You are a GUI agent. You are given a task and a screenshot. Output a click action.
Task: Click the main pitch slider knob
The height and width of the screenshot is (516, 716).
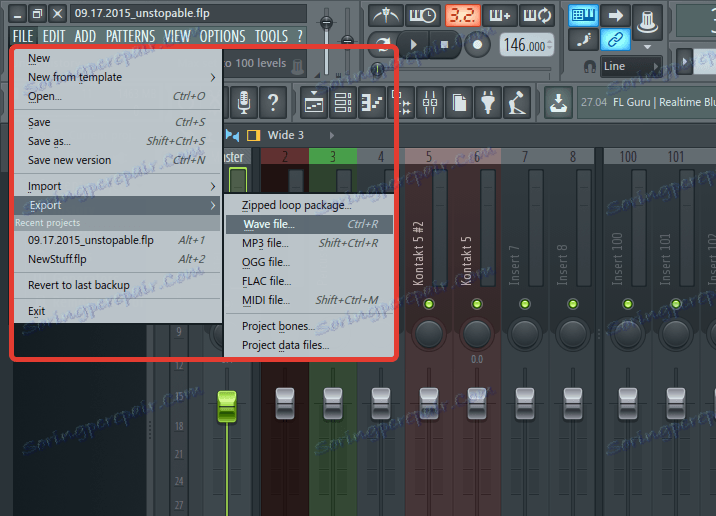click(347, 41)
